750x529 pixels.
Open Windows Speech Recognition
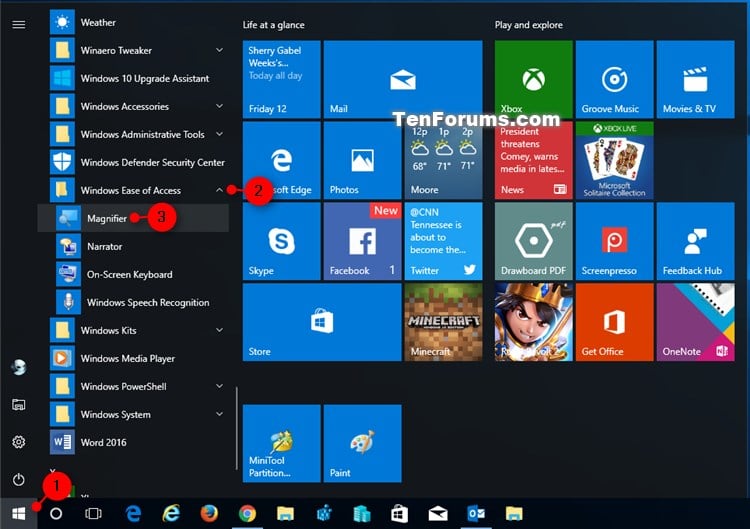[x=133, y=302]
